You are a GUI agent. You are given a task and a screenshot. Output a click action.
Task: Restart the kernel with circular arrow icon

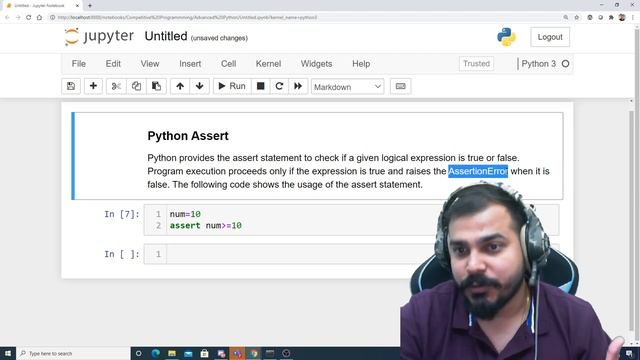(279, 86)
